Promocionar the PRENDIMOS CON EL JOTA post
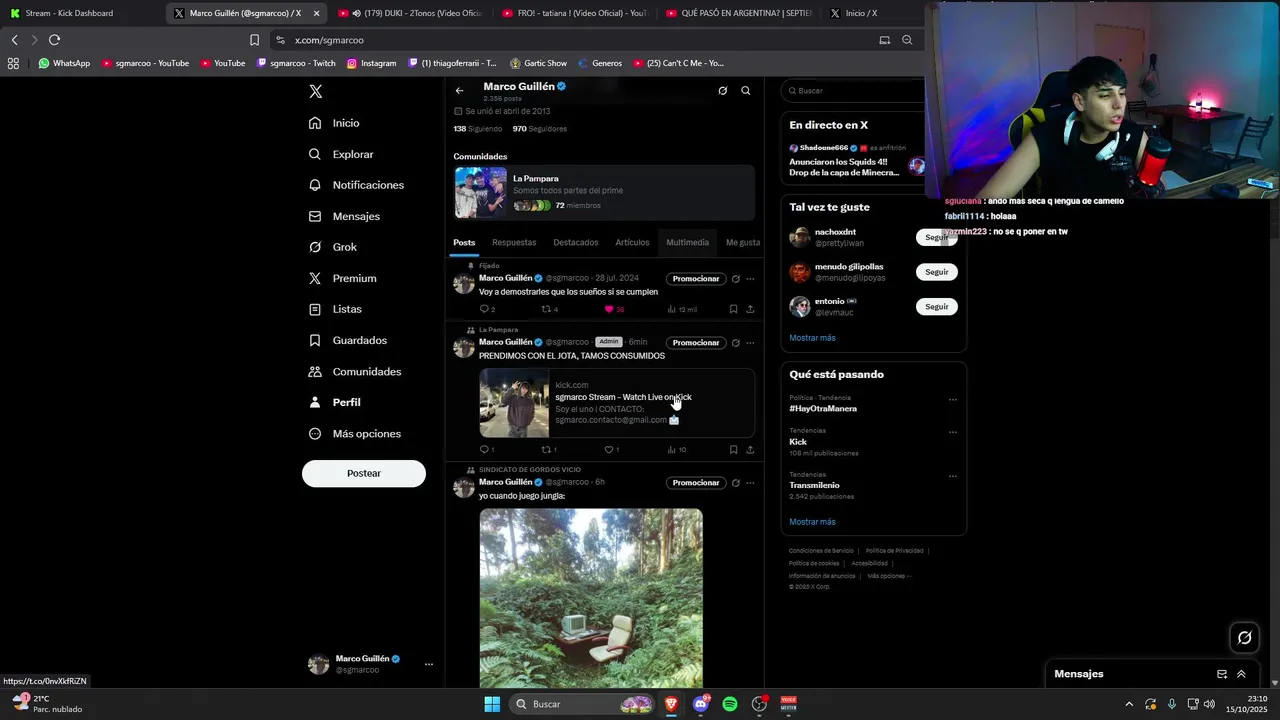Viewport: 1280px width, 720px height. pyautogui.click(x=695, y=343)
